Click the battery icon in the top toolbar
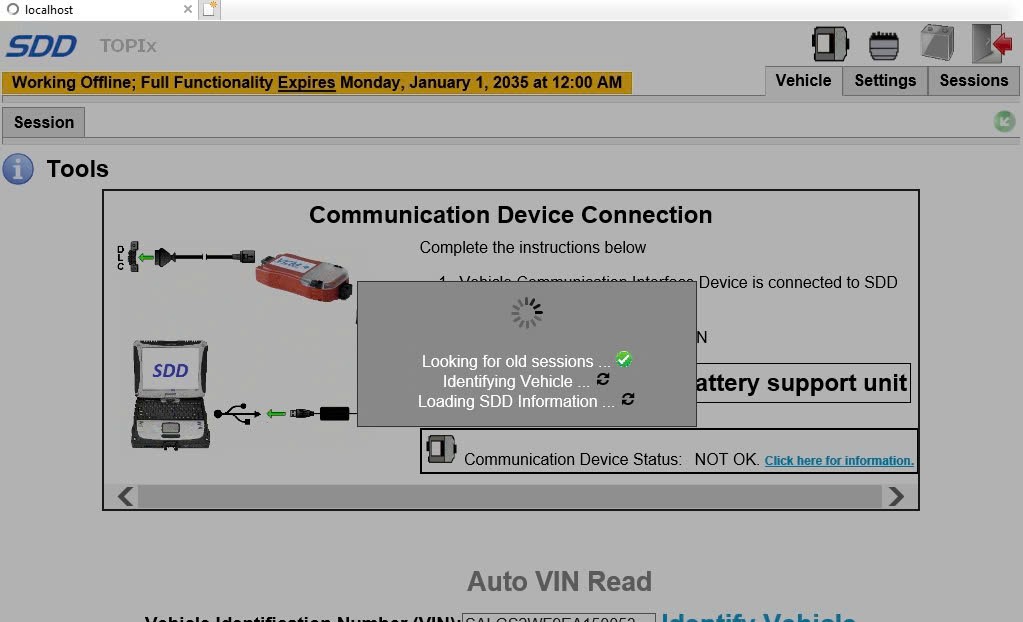Viewport: 1023px width, 622px height. pos(938,42)
